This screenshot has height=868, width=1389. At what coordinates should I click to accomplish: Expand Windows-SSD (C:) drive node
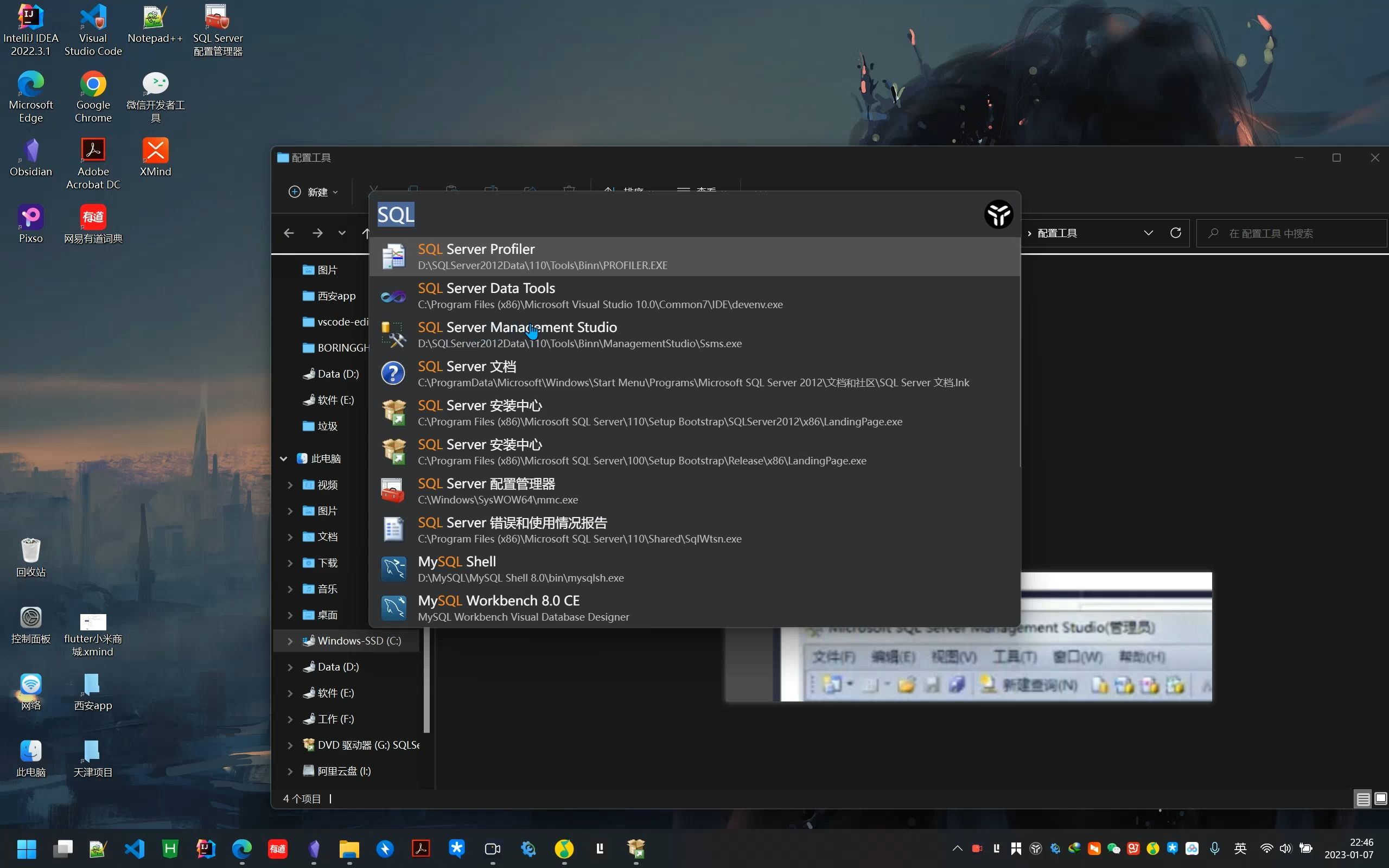click(290, 641)
